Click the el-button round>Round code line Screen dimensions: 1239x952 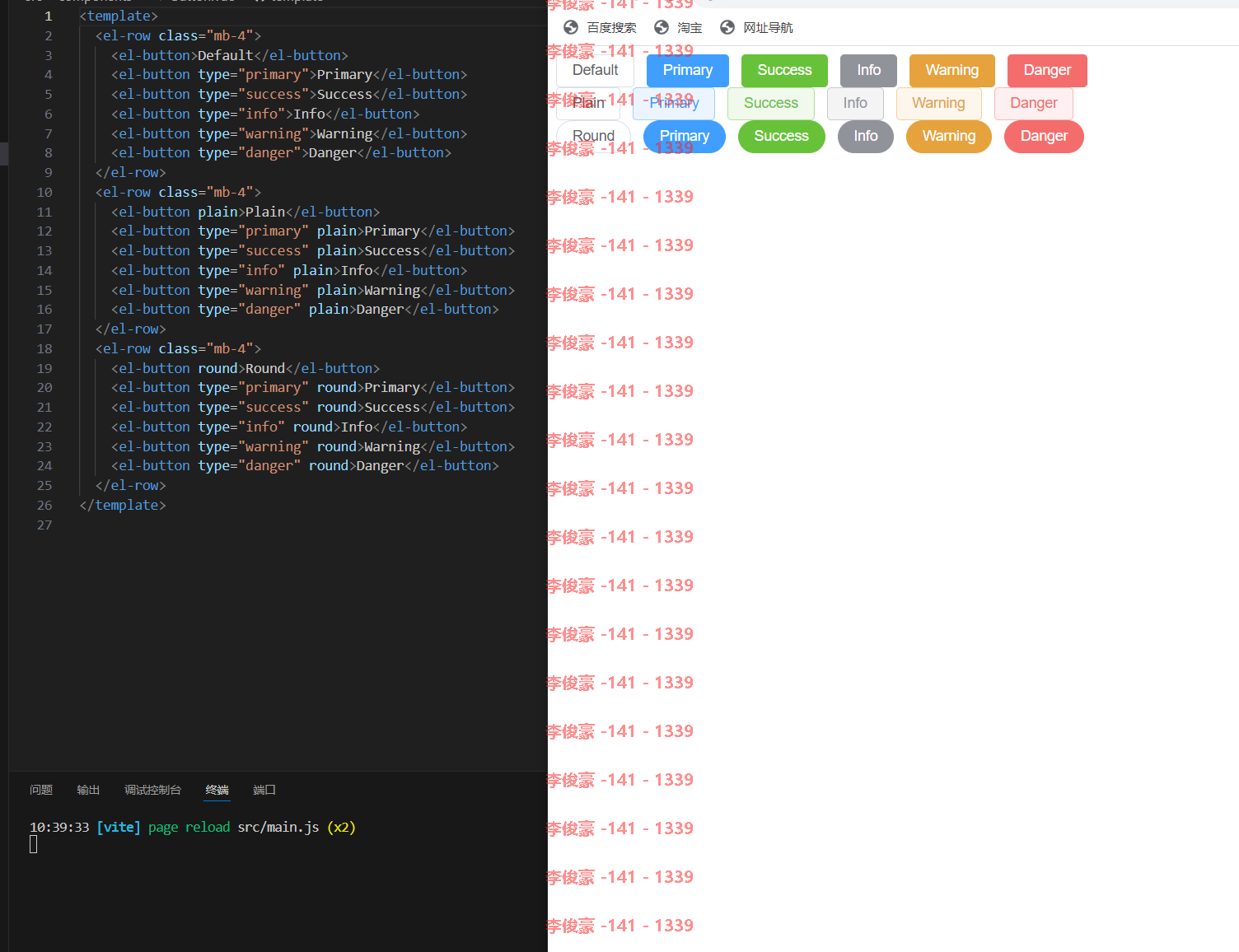245,369
